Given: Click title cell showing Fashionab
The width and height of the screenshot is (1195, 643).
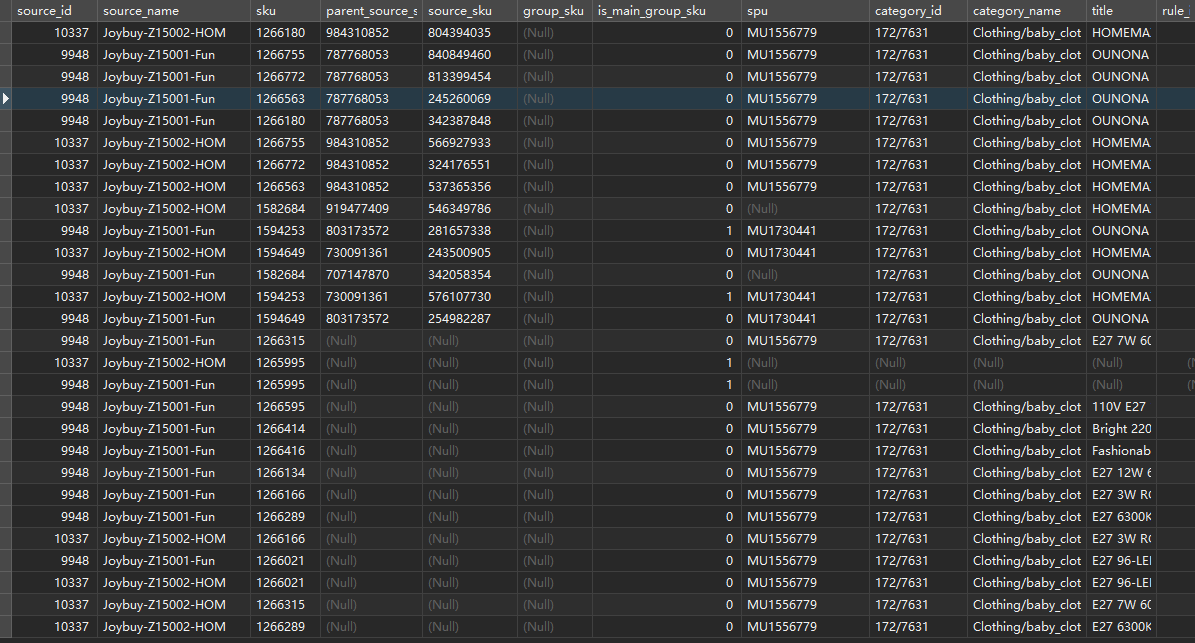Looking at the screenshot, I should coord(1121,451).
